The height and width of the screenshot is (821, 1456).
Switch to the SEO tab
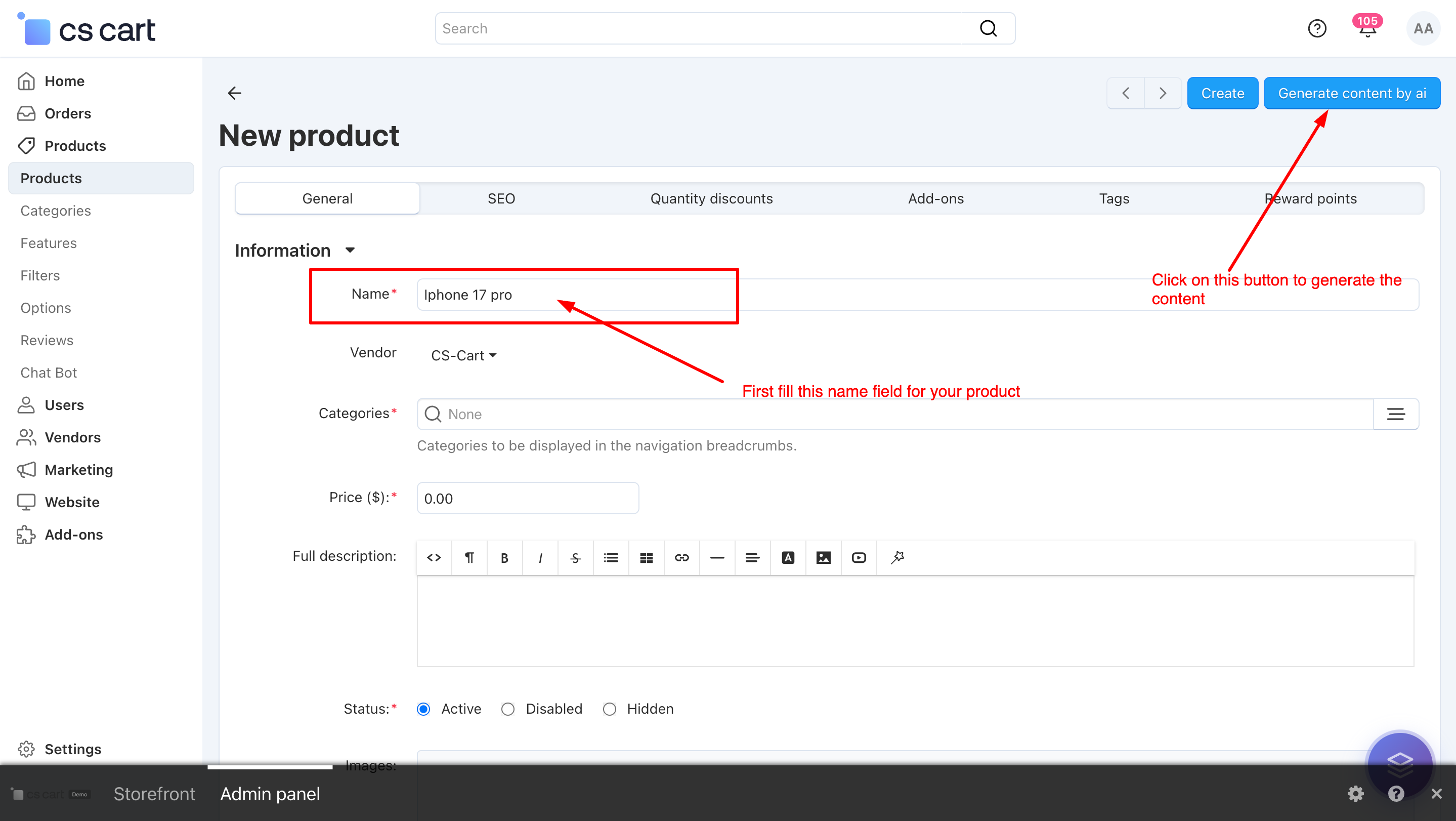(x=501, y=198)
